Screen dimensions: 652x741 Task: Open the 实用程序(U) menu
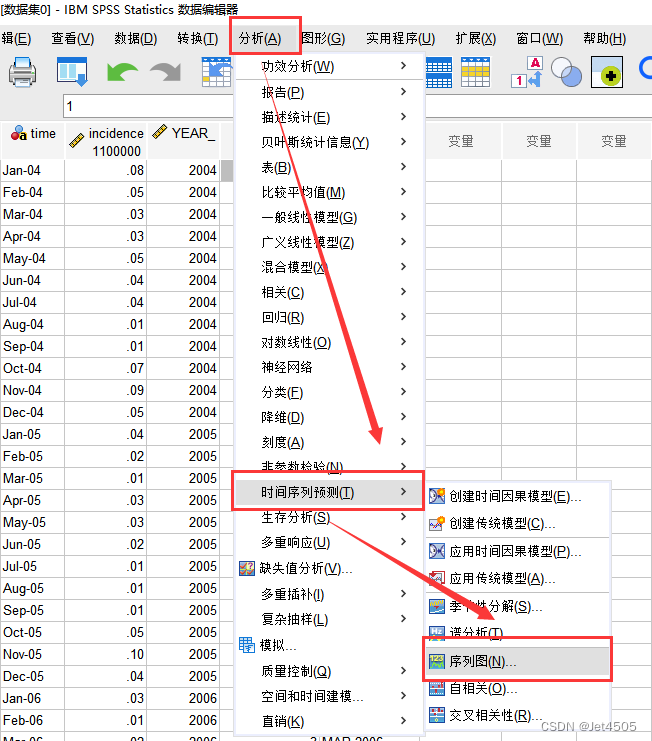(x=401, y=38)
